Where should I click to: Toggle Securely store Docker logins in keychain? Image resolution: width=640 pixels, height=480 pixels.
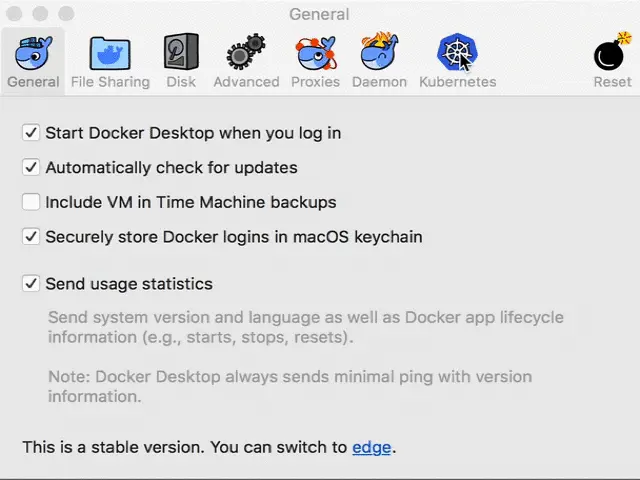pyautogui.click(x=31, y=237)
